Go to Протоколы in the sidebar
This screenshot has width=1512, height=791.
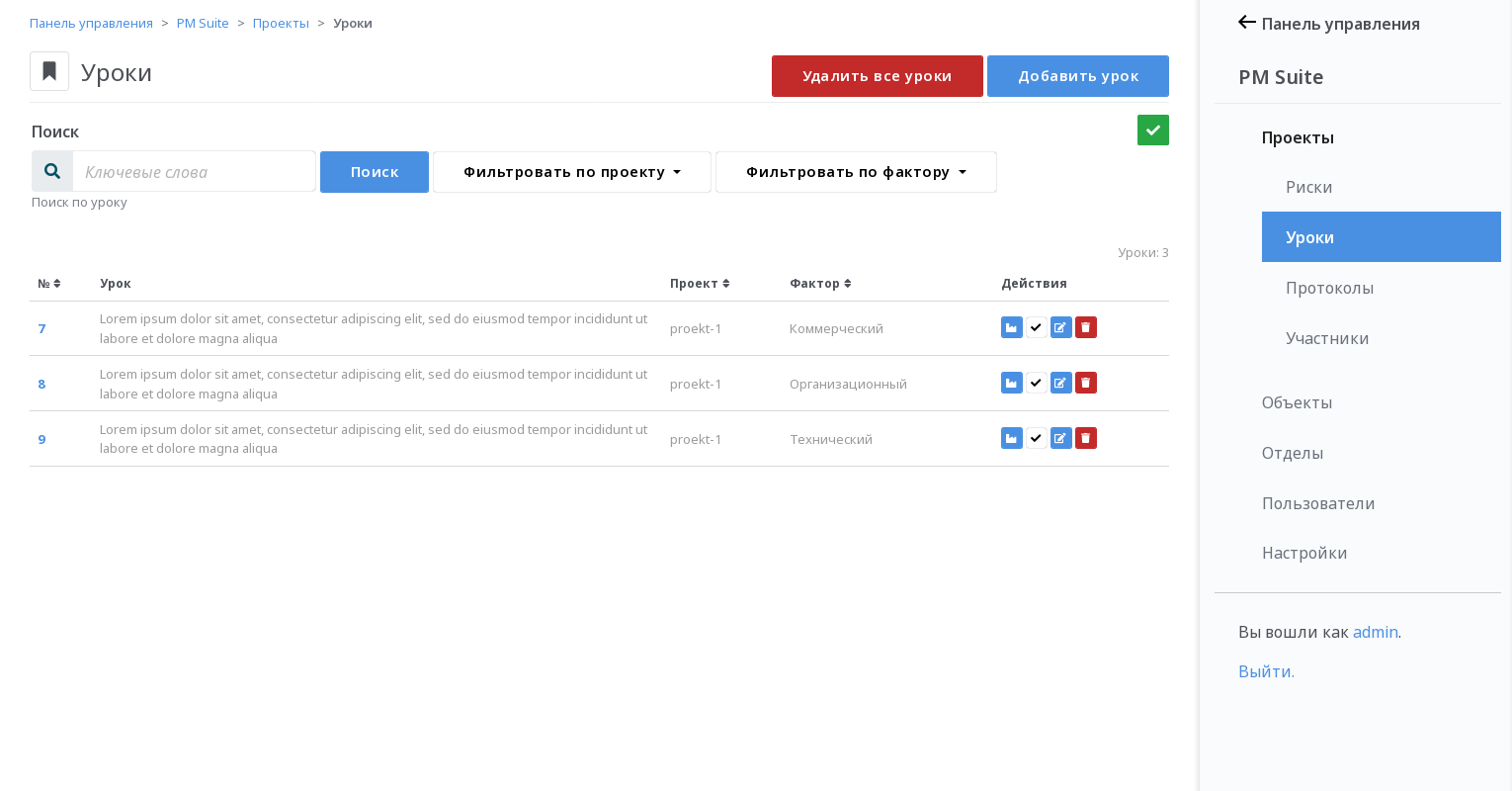pos(1382,288)
